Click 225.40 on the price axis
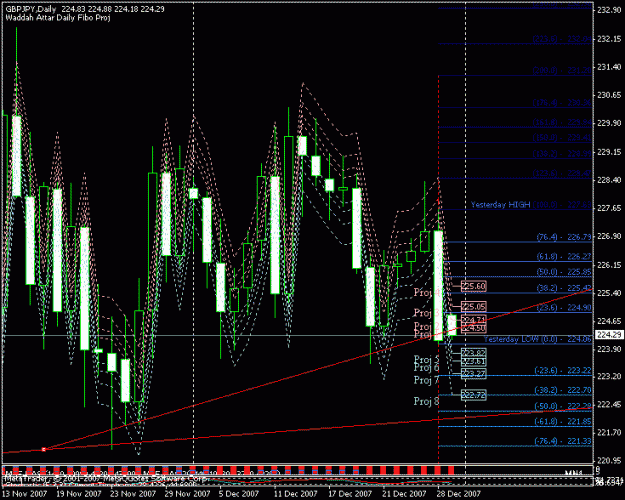625x500 pixels. pyautogui.click(x=609, y=293)
